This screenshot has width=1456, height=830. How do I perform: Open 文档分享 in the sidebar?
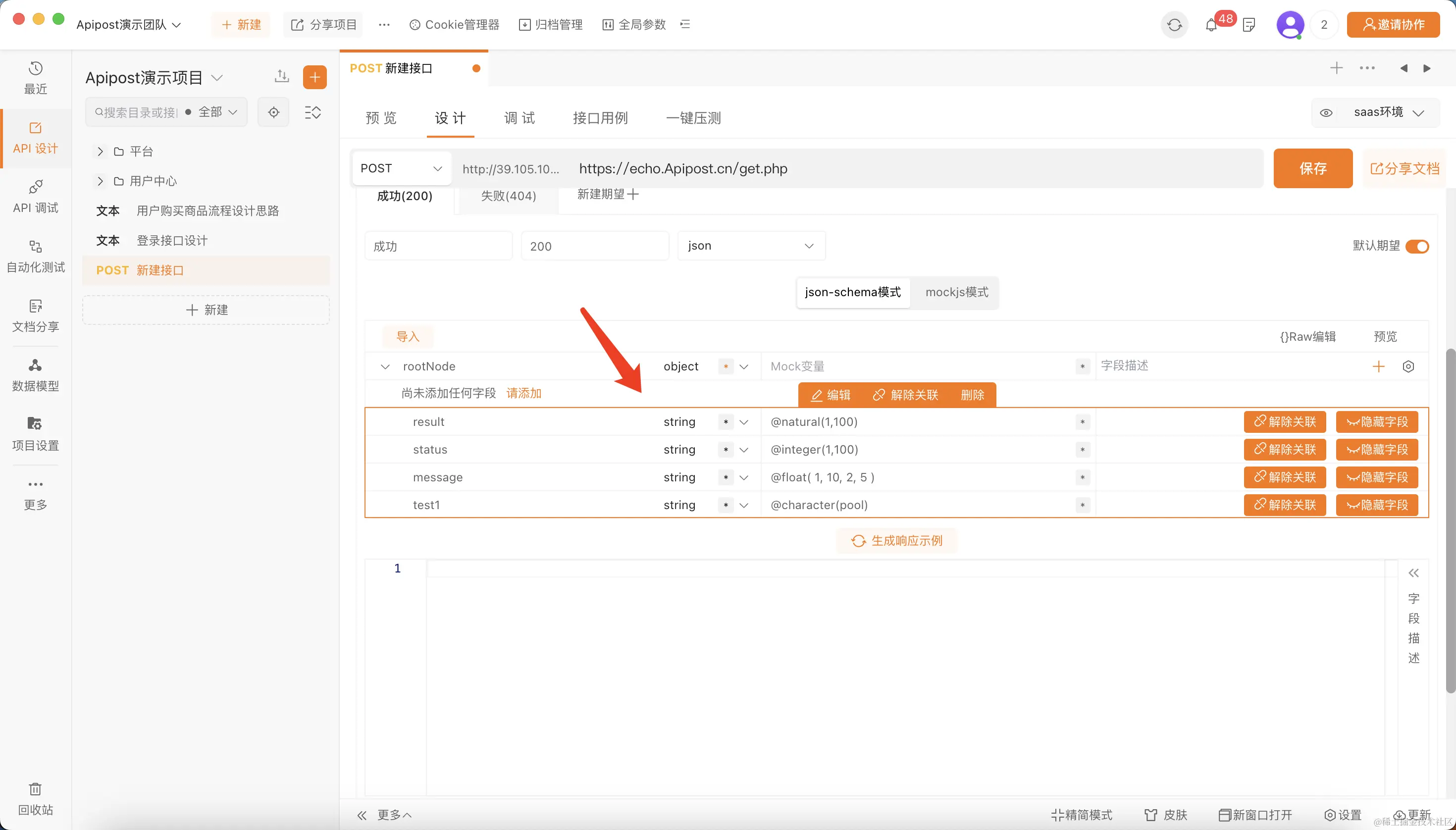click(35, 316)
